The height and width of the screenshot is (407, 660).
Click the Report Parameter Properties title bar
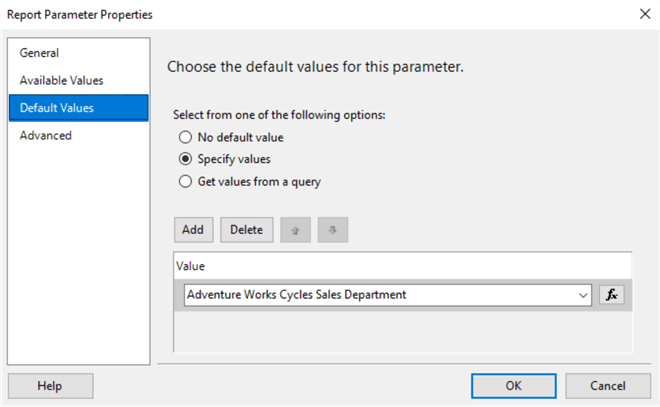pos(300,15)
